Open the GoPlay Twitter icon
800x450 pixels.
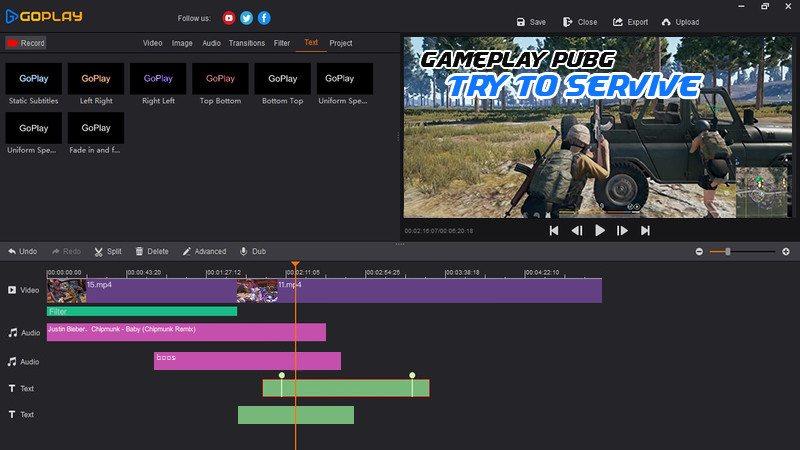coord(246,18)
